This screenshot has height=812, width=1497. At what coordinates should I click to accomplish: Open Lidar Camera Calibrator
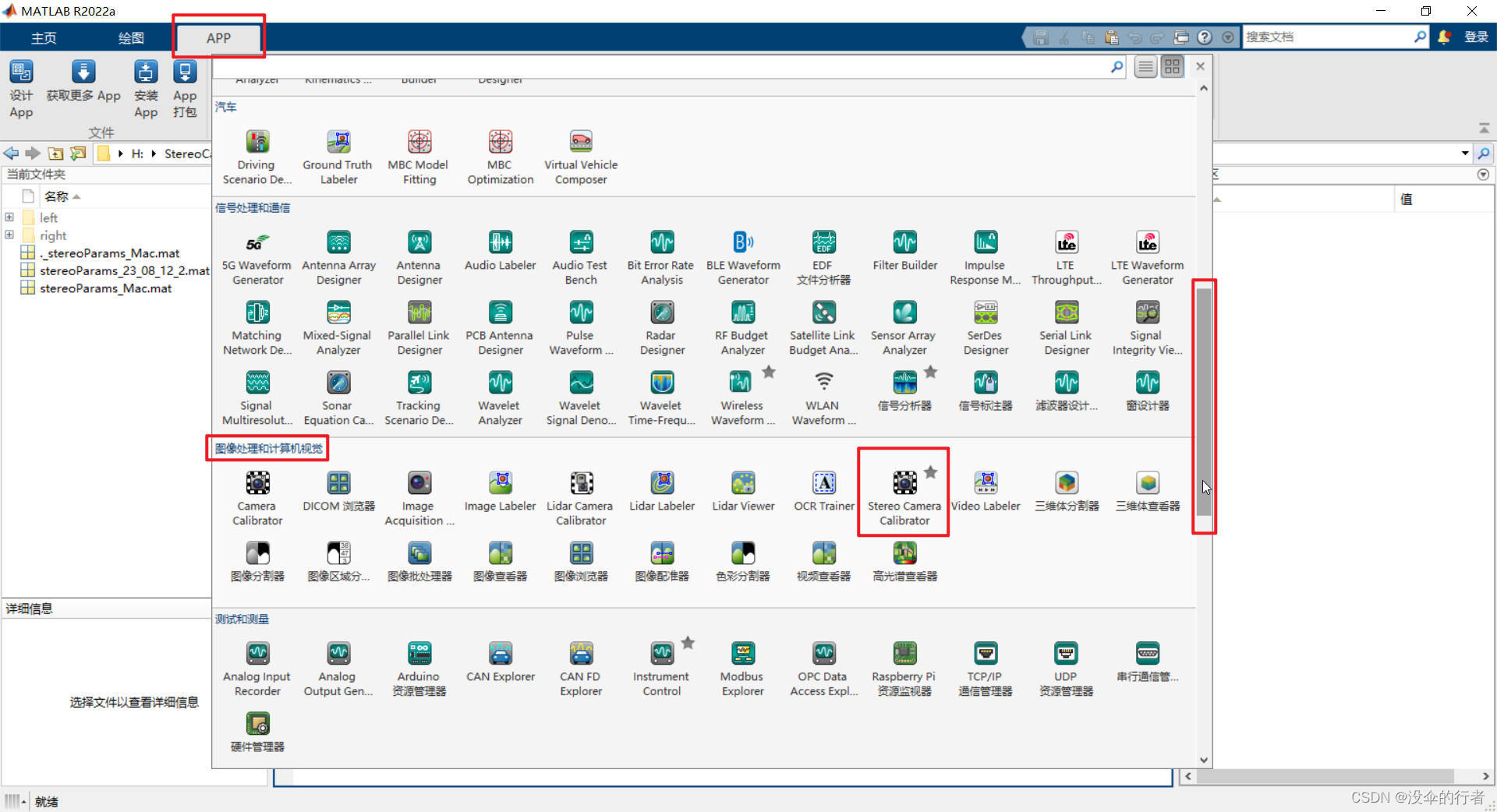point(580,498)
